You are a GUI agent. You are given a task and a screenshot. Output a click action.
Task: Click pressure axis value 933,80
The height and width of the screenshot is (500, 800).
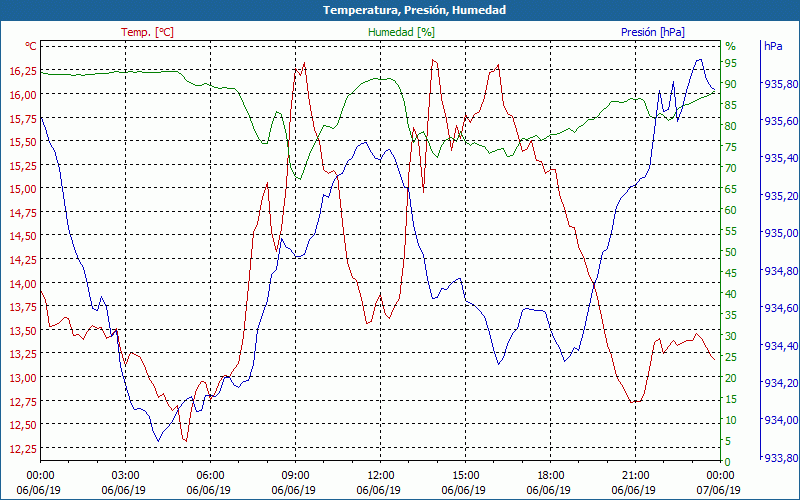click(x=781, y=458)
